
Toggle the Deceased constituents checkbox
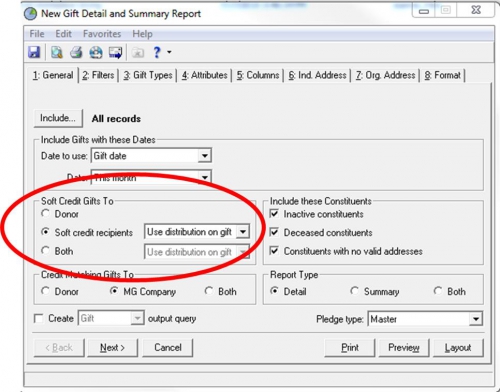[x=274, y=232]
